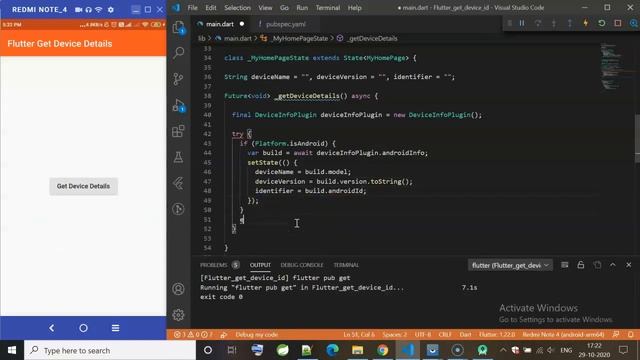The image size is (640, 360).
Task: Open File Explorer from the taskbar
Action: point(358,350)
